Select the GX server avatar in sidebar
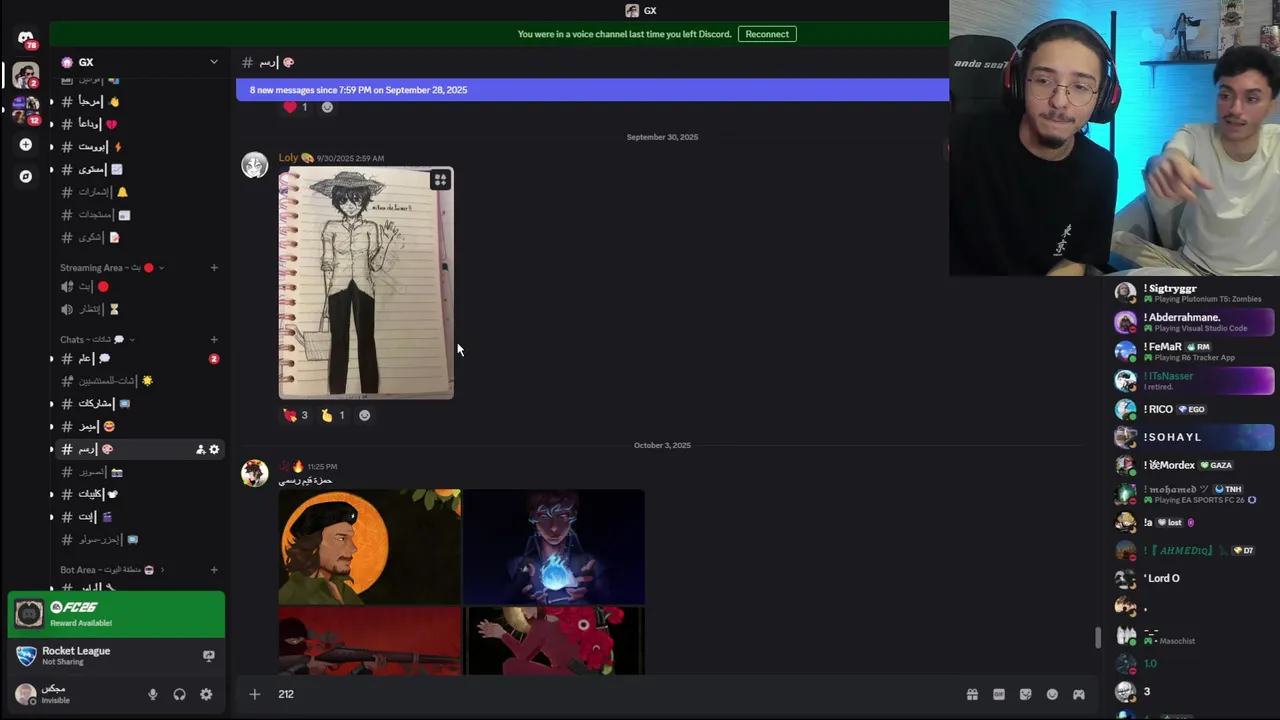The width and height of the screenshot is (1280, 720). (x=26, y=75)
